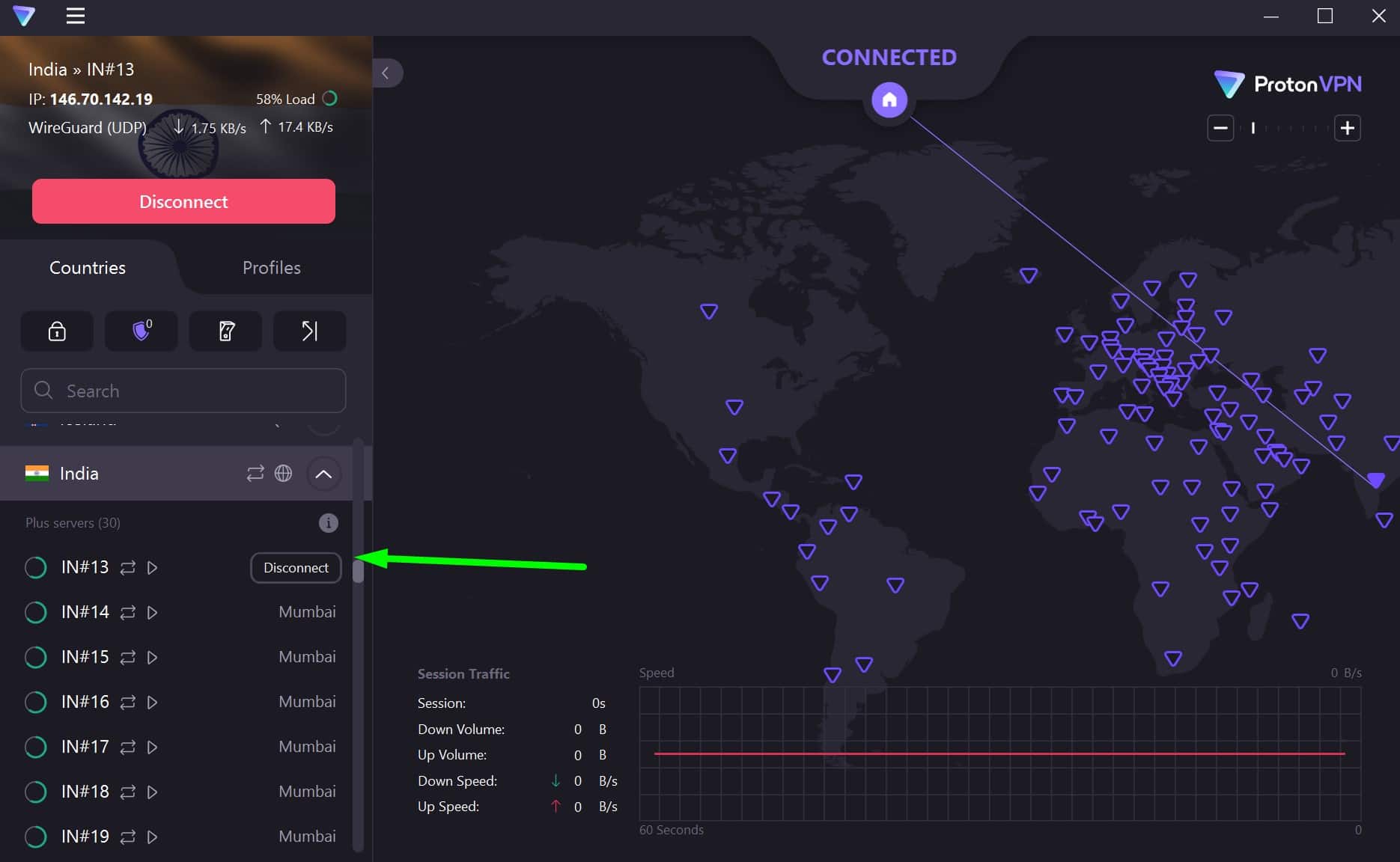
Task: Click the 58% Load indicator circle
Action: click(x=329, y=98)
